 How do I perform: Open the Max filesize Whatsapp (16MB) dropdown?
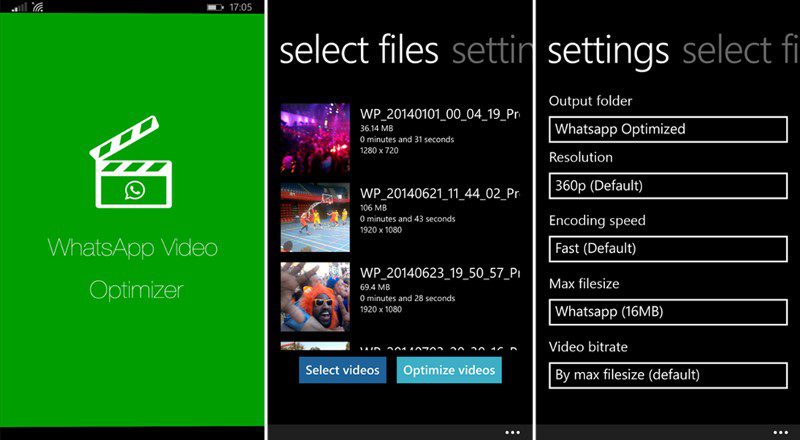point(668,312)
